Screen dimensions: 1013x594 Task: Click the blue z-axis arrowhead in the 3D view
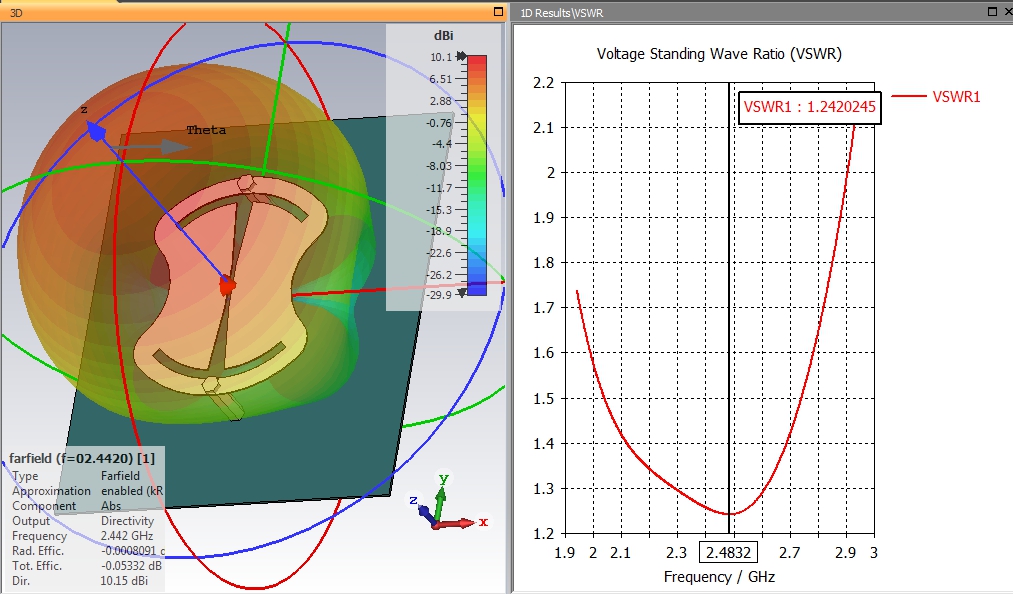96,132
